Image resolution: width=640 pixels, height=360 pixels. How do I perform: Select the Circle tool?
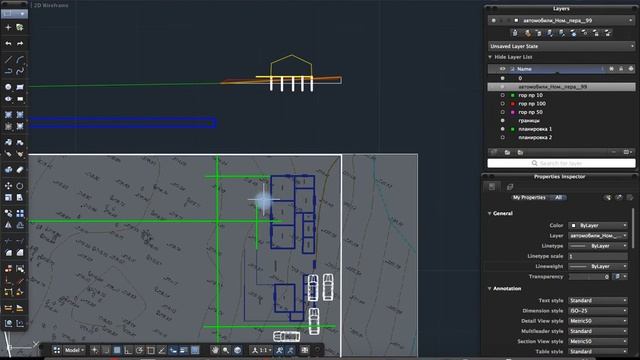[8, 87]
